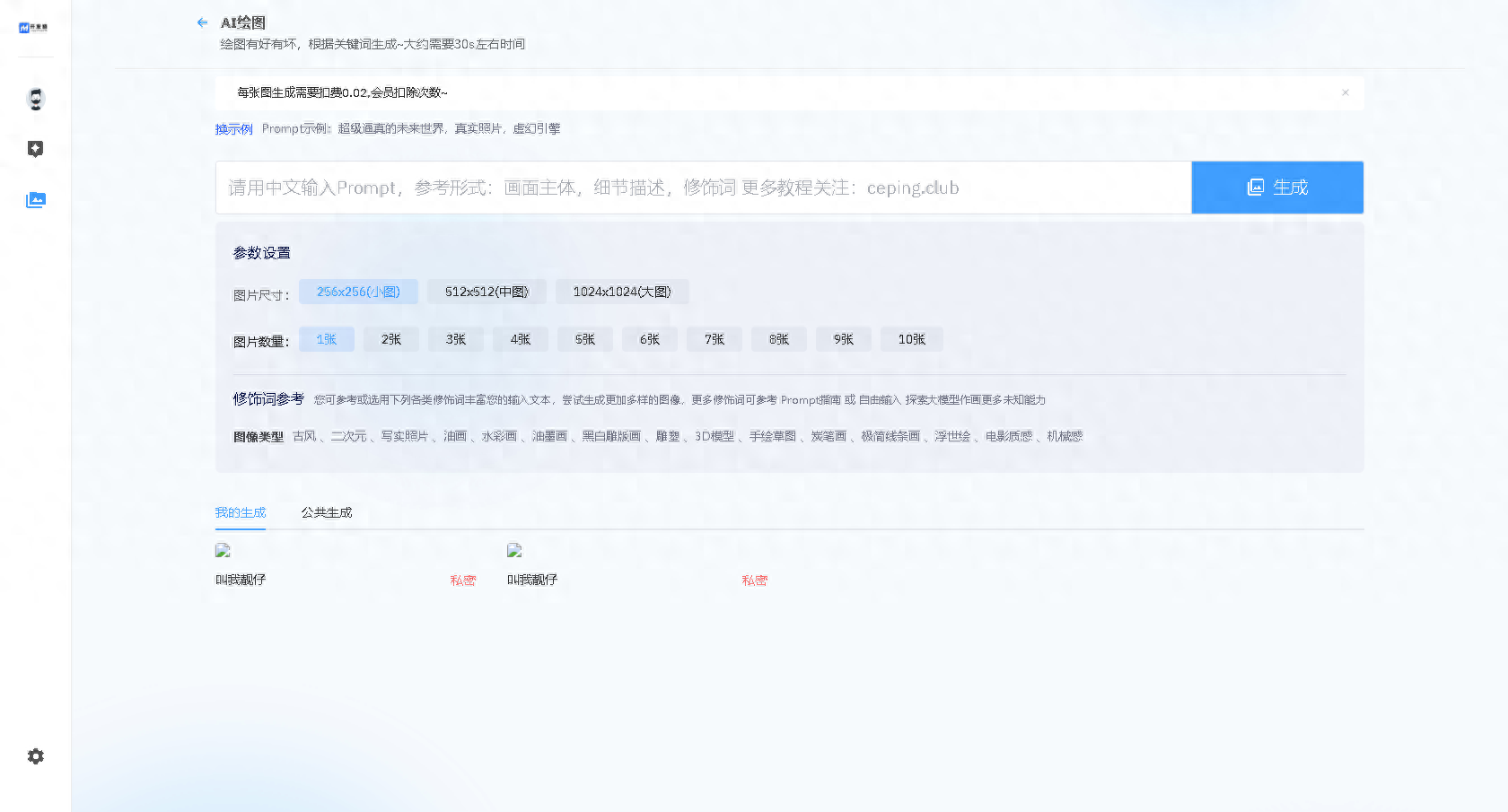Click 古风 style keyword
Image resolution: width=1508 pixels, height=812 pixels.
tap(304, 436)
